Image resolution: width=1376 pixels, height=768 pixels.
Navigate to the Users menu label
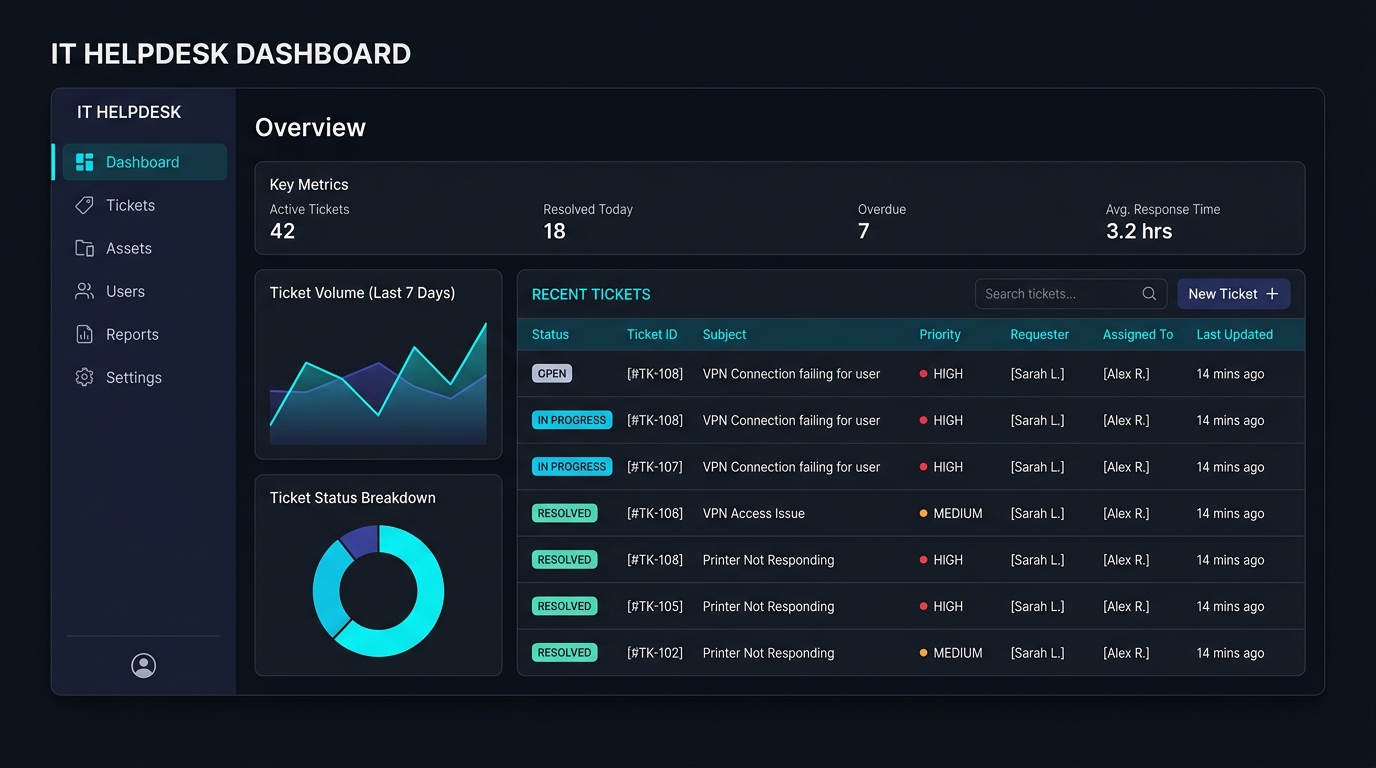click(x=126, y=291)
